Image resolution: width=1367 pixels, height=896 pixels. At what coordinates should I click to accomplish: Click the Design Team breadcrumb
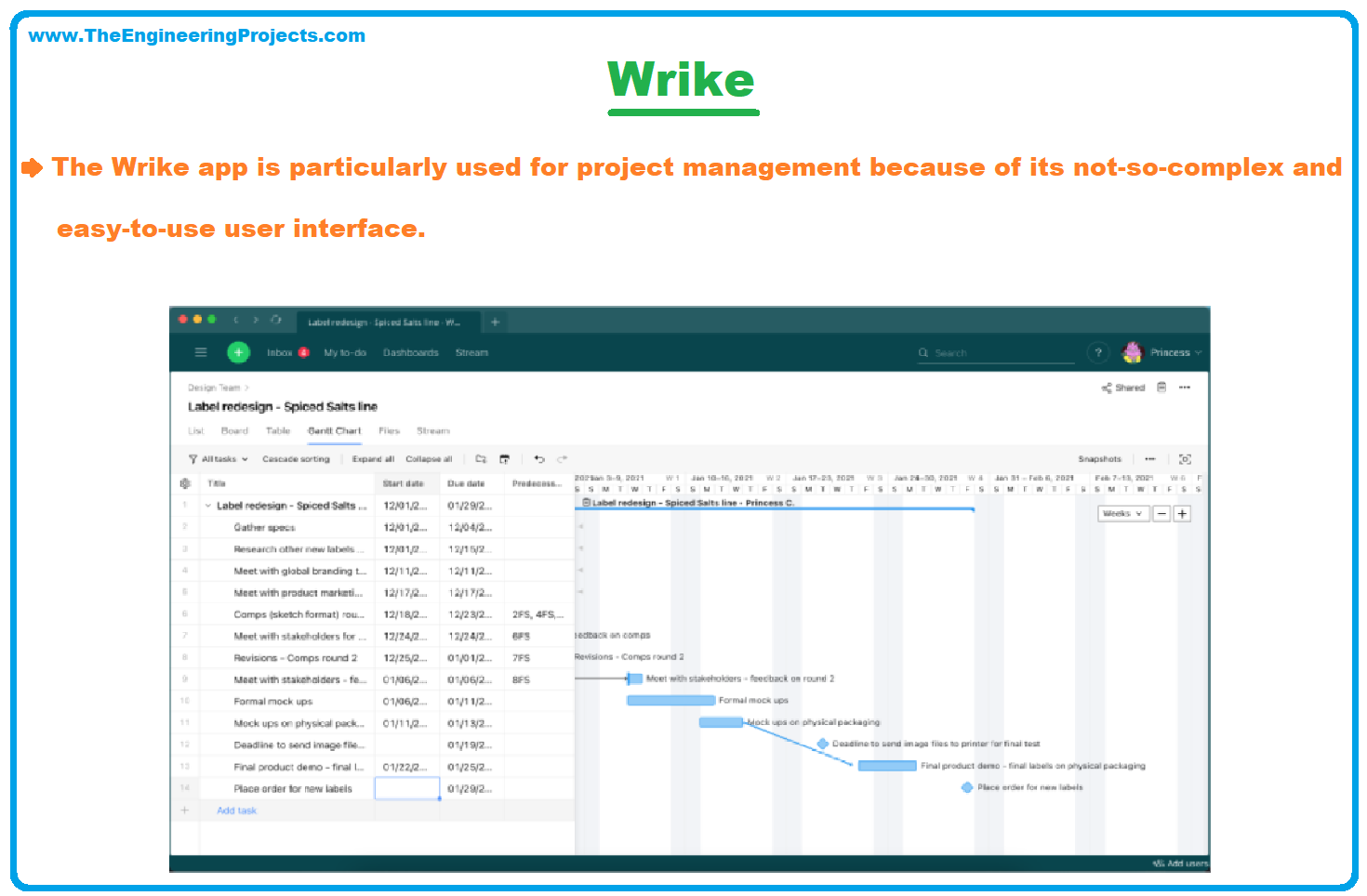(x=214, y=388)
